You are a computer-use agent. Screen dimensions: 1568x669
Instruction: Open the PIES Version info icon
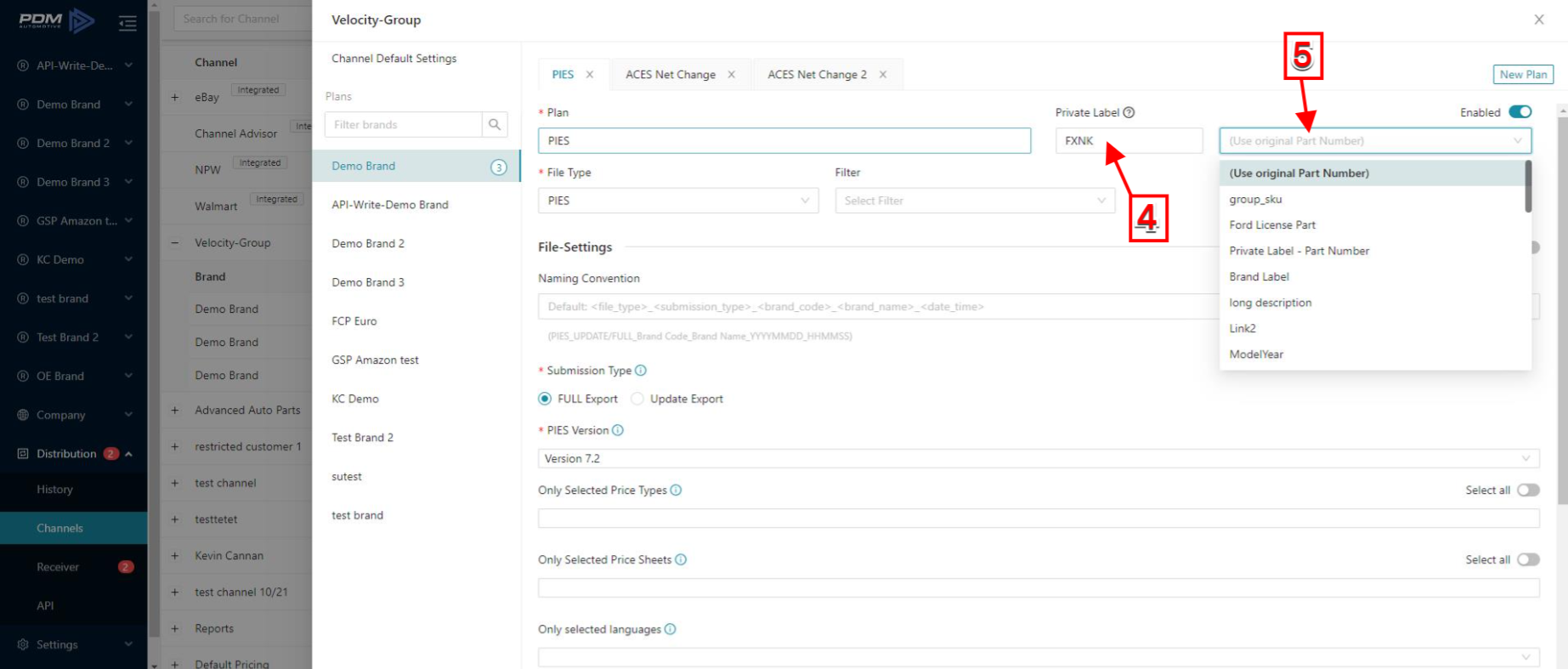click(618, 430)
